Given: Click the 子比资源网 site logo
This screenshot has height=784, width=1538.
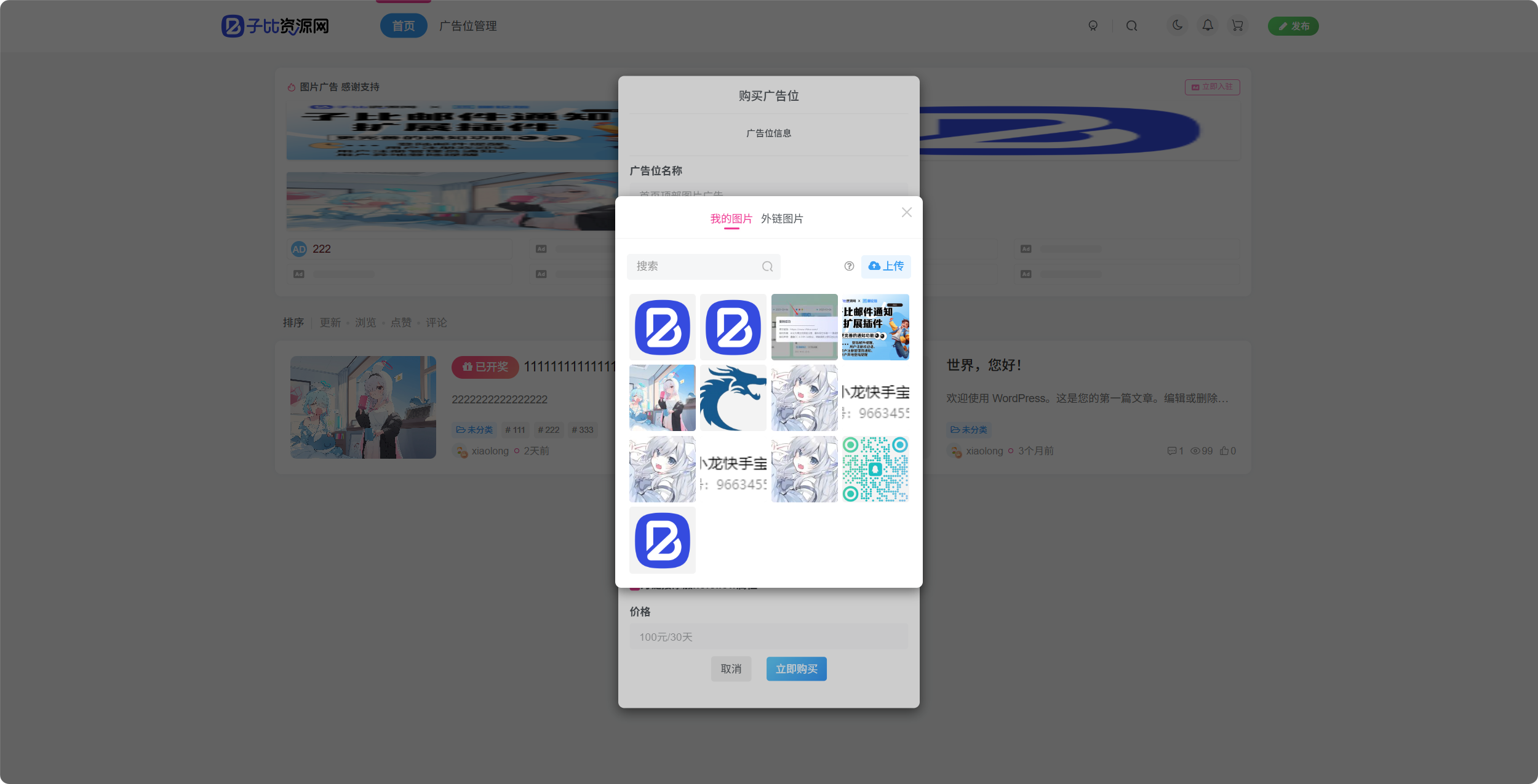Looking at the screenshot, I should coord(275,26).
